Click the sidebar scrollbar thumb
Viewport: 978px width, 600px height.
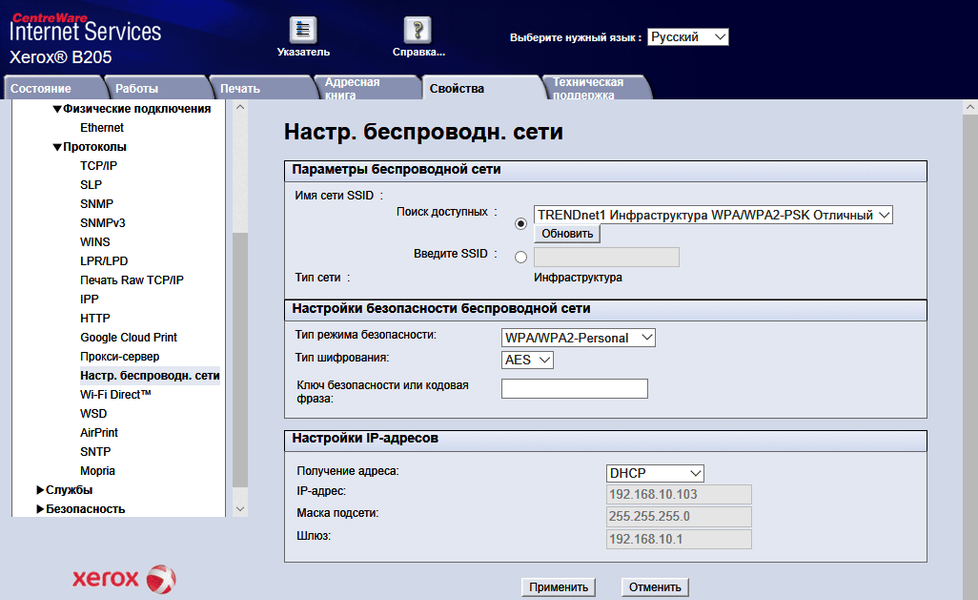(240, 360)
